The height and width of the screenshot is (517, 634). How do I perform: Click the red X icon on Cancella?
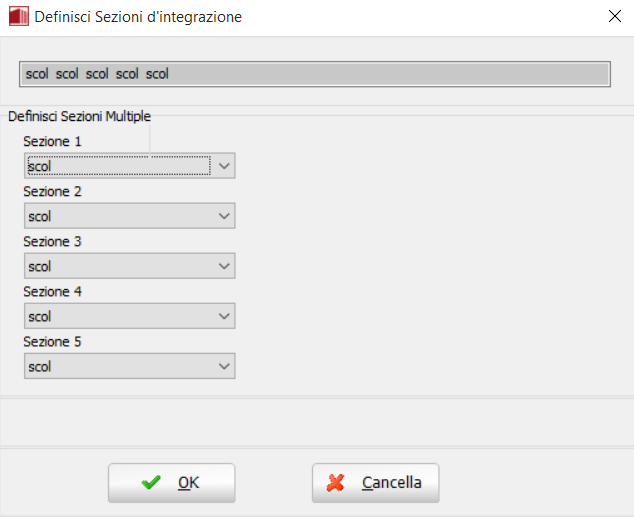pyautogui.click(x=338, y=483)
